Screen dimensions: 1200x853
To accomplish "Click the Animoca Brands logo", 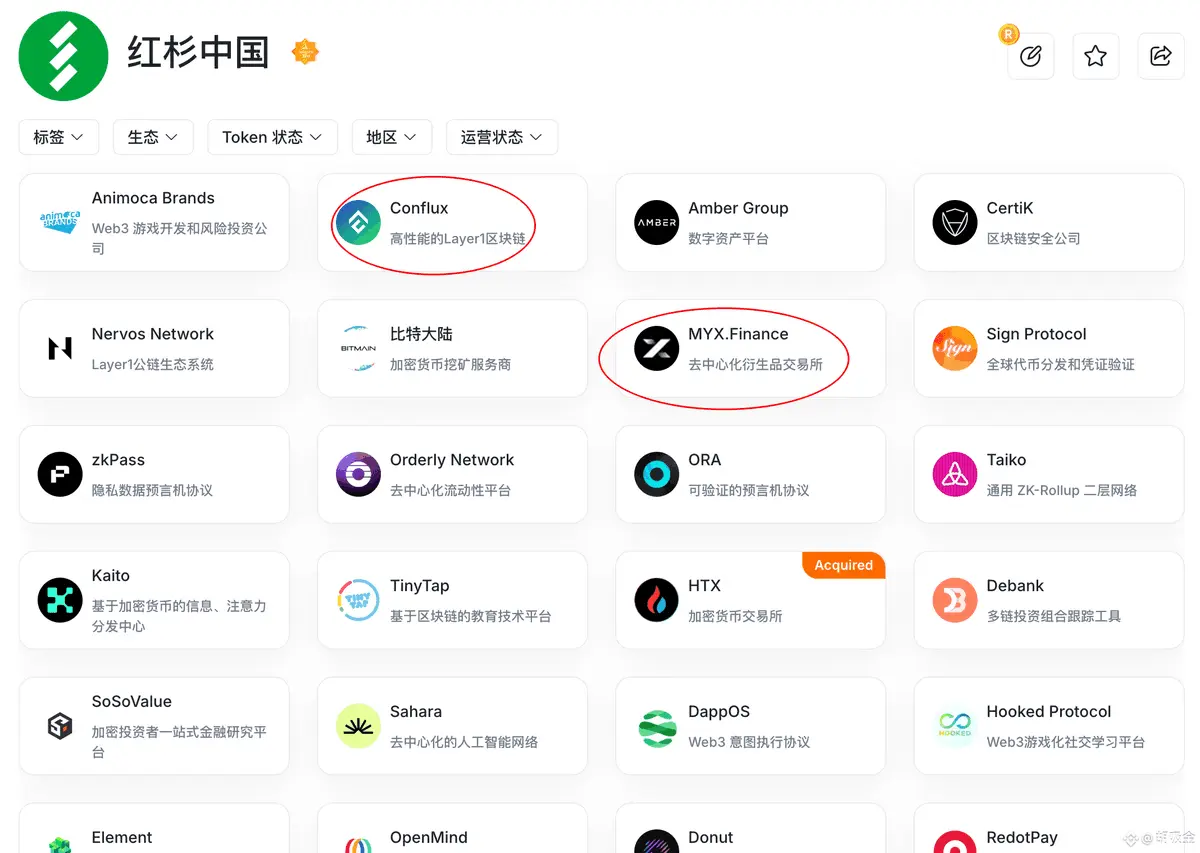I will (60, 222).
